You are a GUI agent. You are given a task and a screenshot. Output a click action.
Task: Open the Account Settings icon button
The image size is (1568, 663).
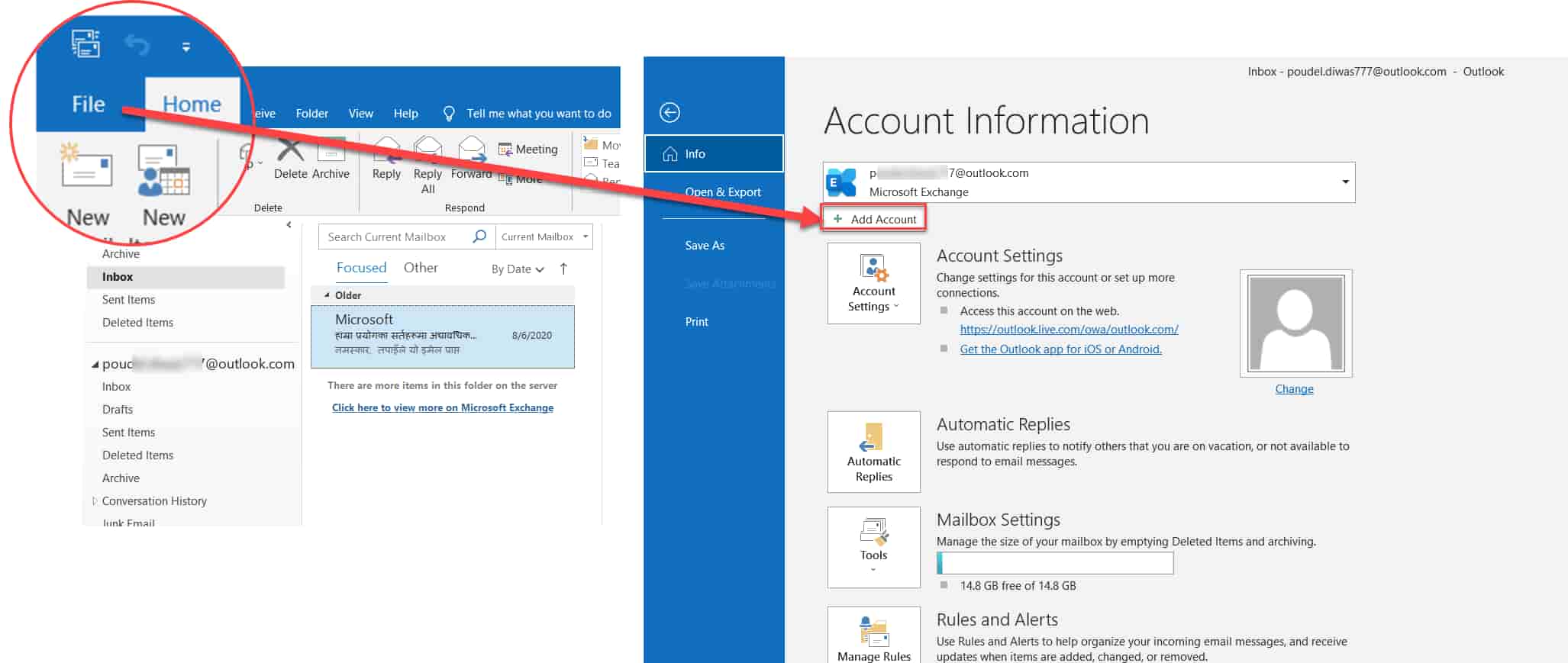coord(873,283)
